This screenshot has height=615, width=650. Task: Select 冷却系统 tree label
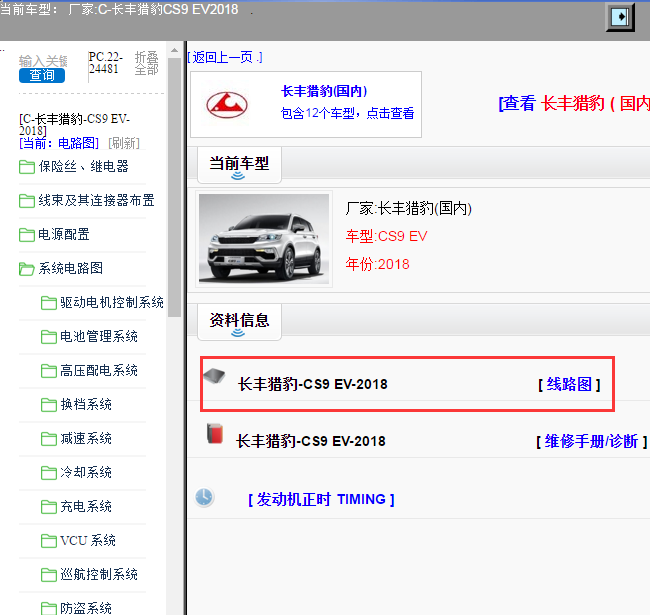[86, 472]
